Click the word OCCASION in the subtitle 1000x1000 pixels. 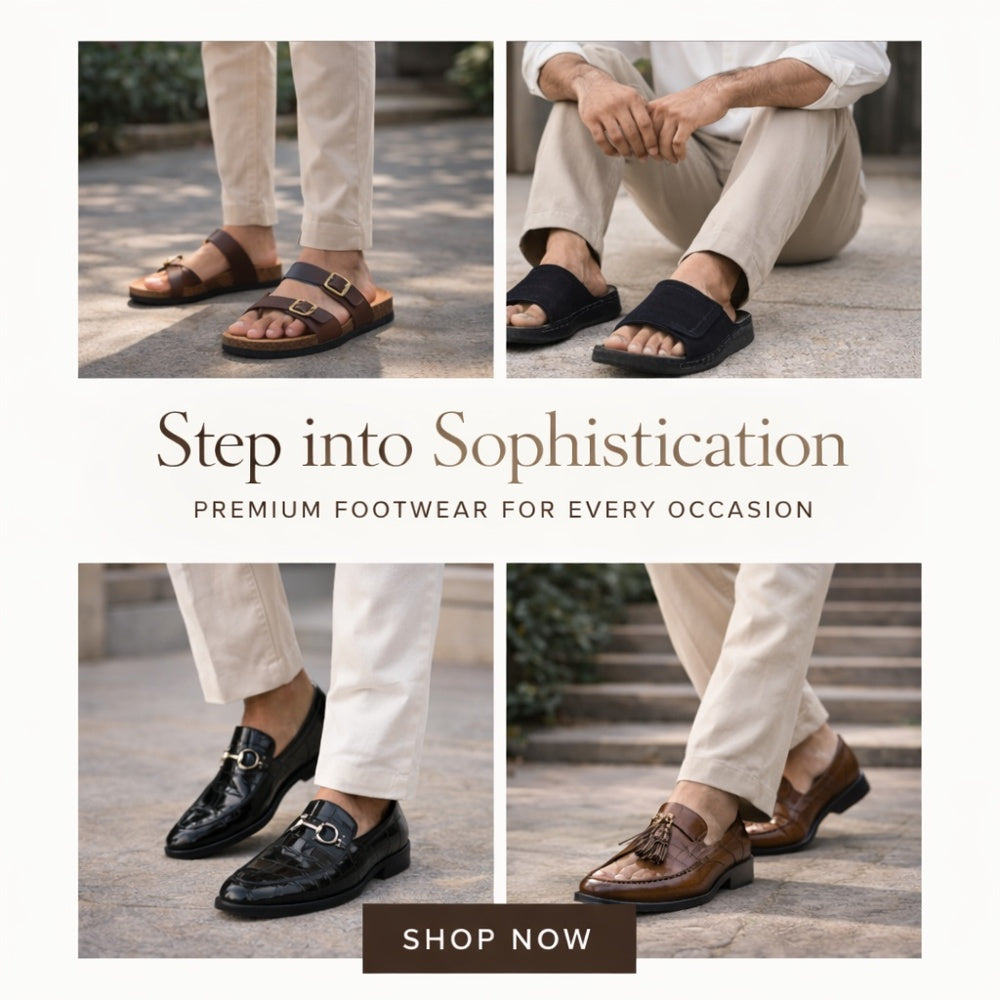pos(740,510)
